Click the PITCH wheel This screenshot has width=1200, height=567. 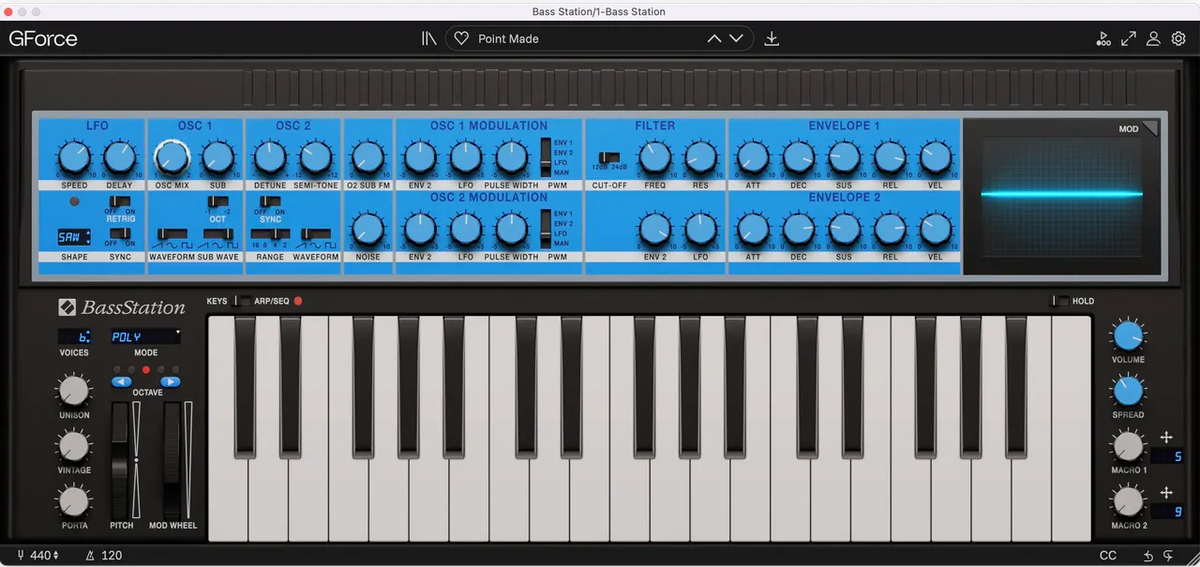pyautogui.click(x=121, y=459)
